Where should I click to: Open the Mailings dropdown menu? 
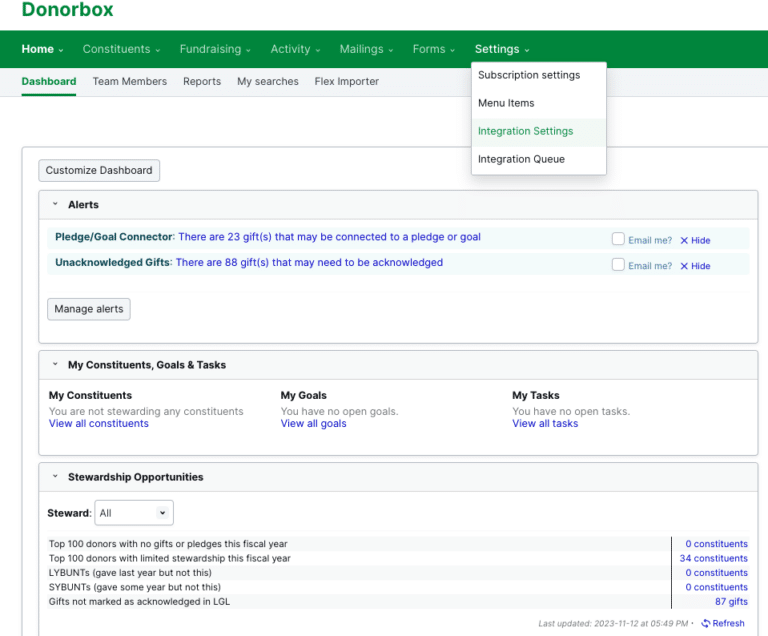pos(366,49)
